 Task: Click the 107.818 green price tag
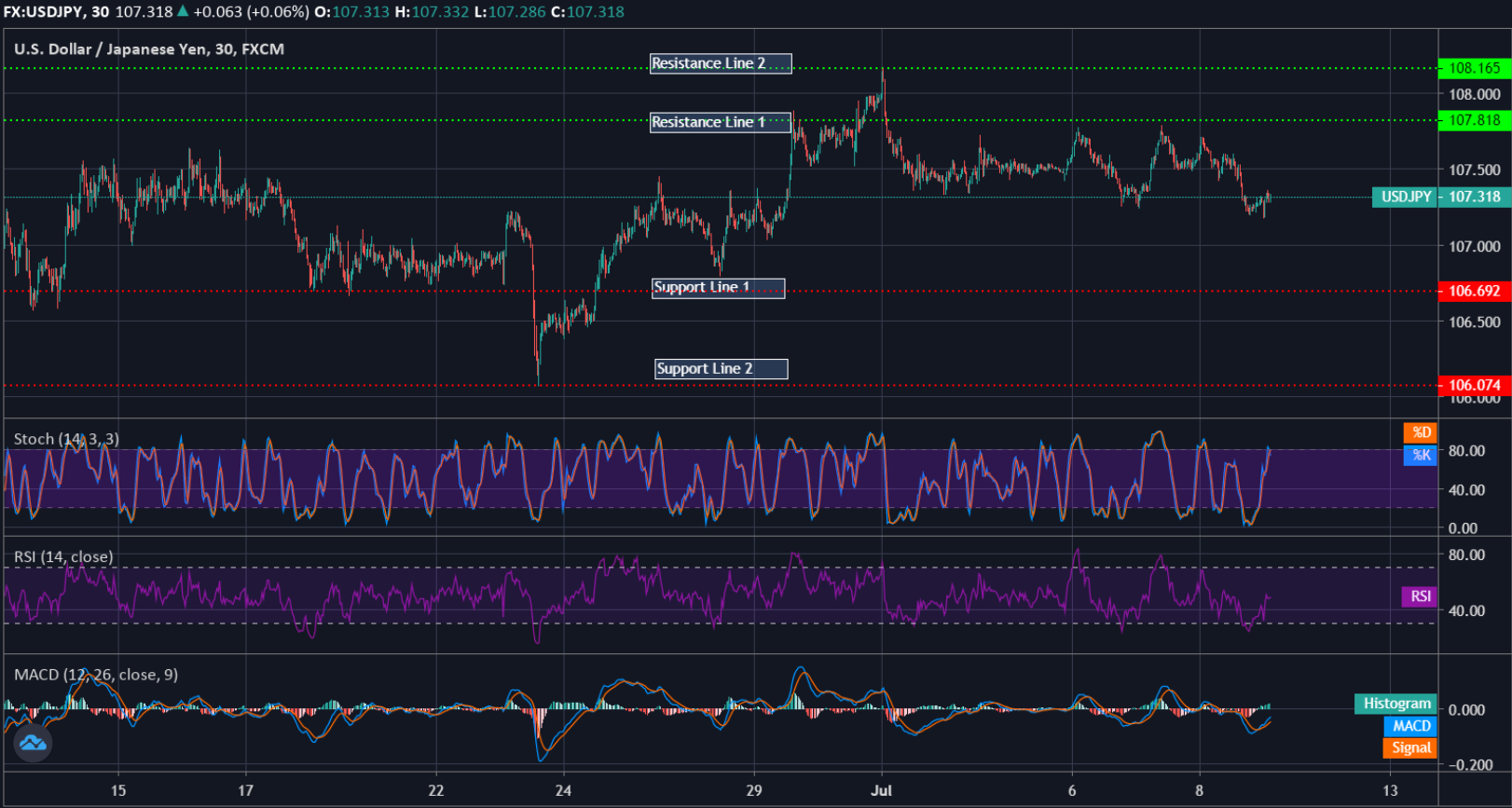[1474, 120]
